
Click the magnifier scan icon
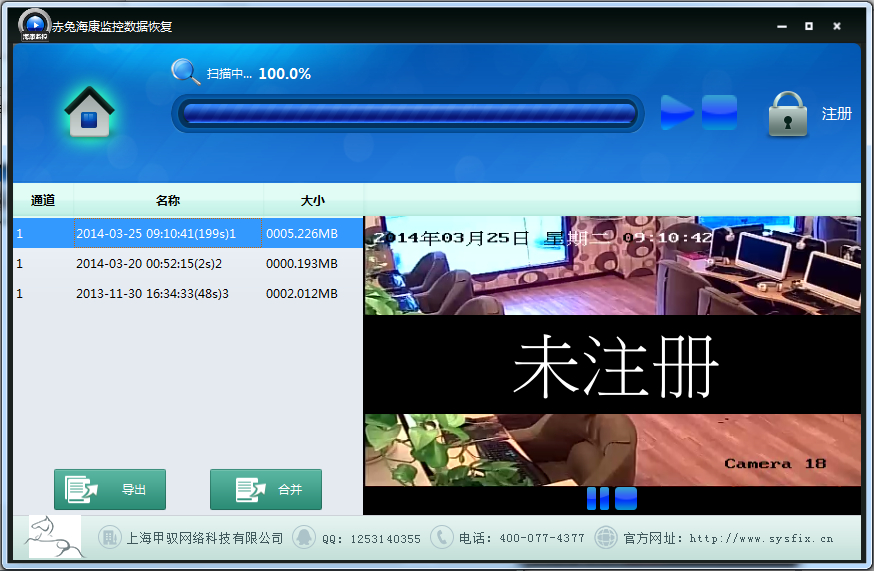[x=186, y=72]
